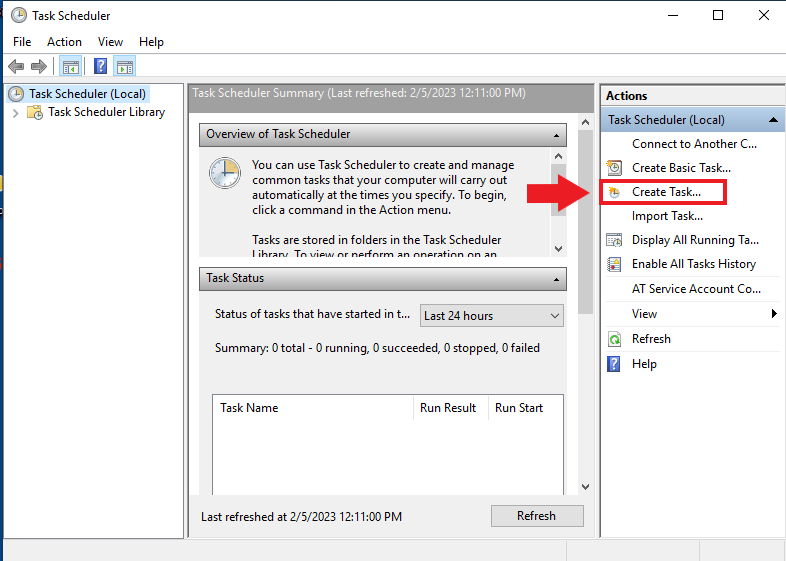Click the Refresh icon in Actions

pyautogui.click(x=614, y=339)
